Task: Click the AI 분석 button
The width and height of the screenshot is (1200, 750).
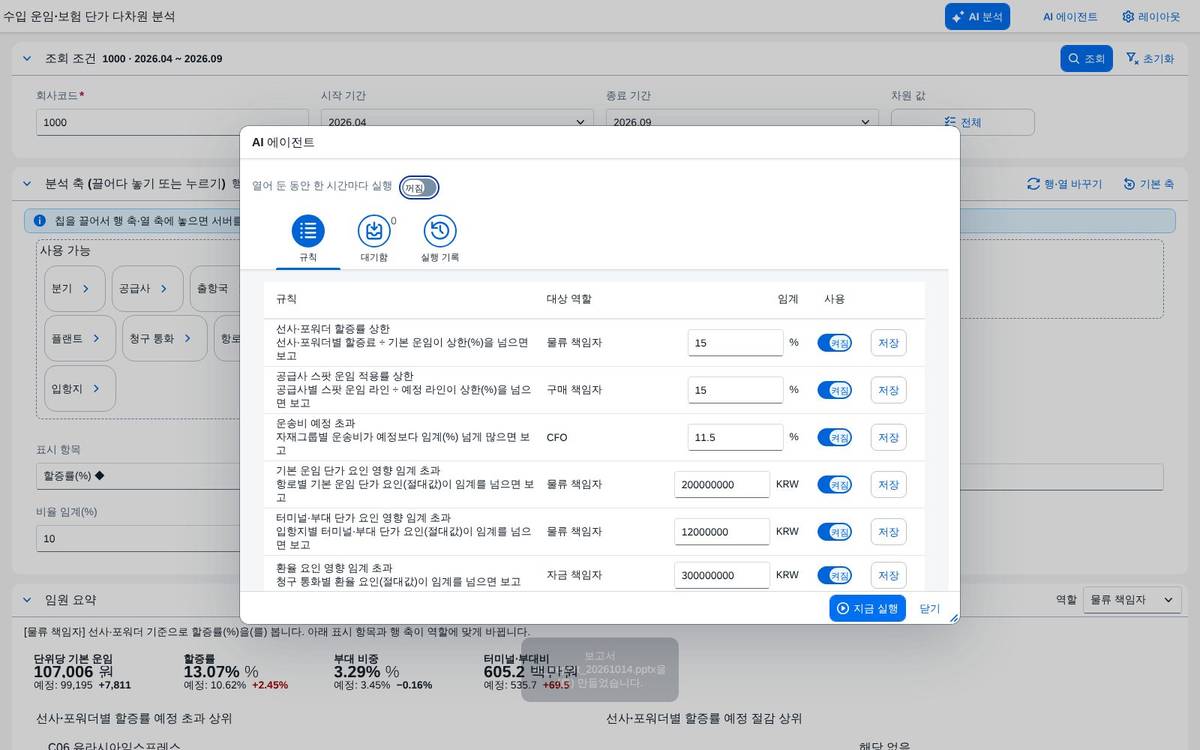Action: (x=977, y=16)
